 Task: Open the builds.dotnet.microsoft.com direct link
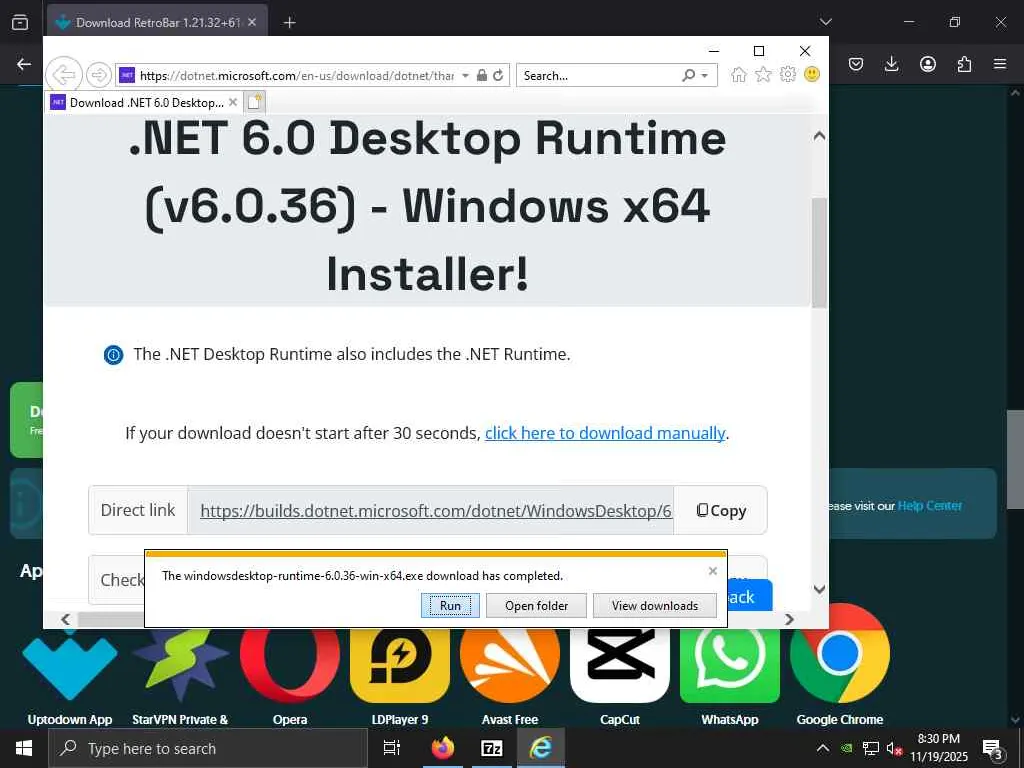tap(436, 511)
